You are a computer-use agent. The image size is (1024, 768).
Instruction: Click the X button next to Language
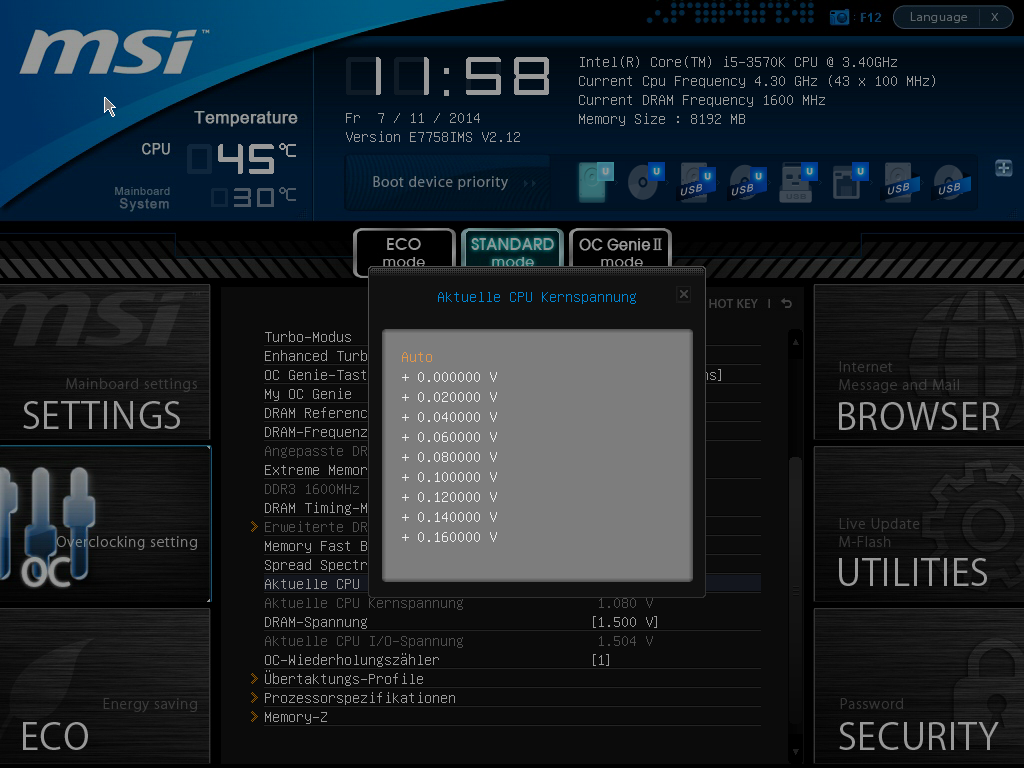click(995, 17)
